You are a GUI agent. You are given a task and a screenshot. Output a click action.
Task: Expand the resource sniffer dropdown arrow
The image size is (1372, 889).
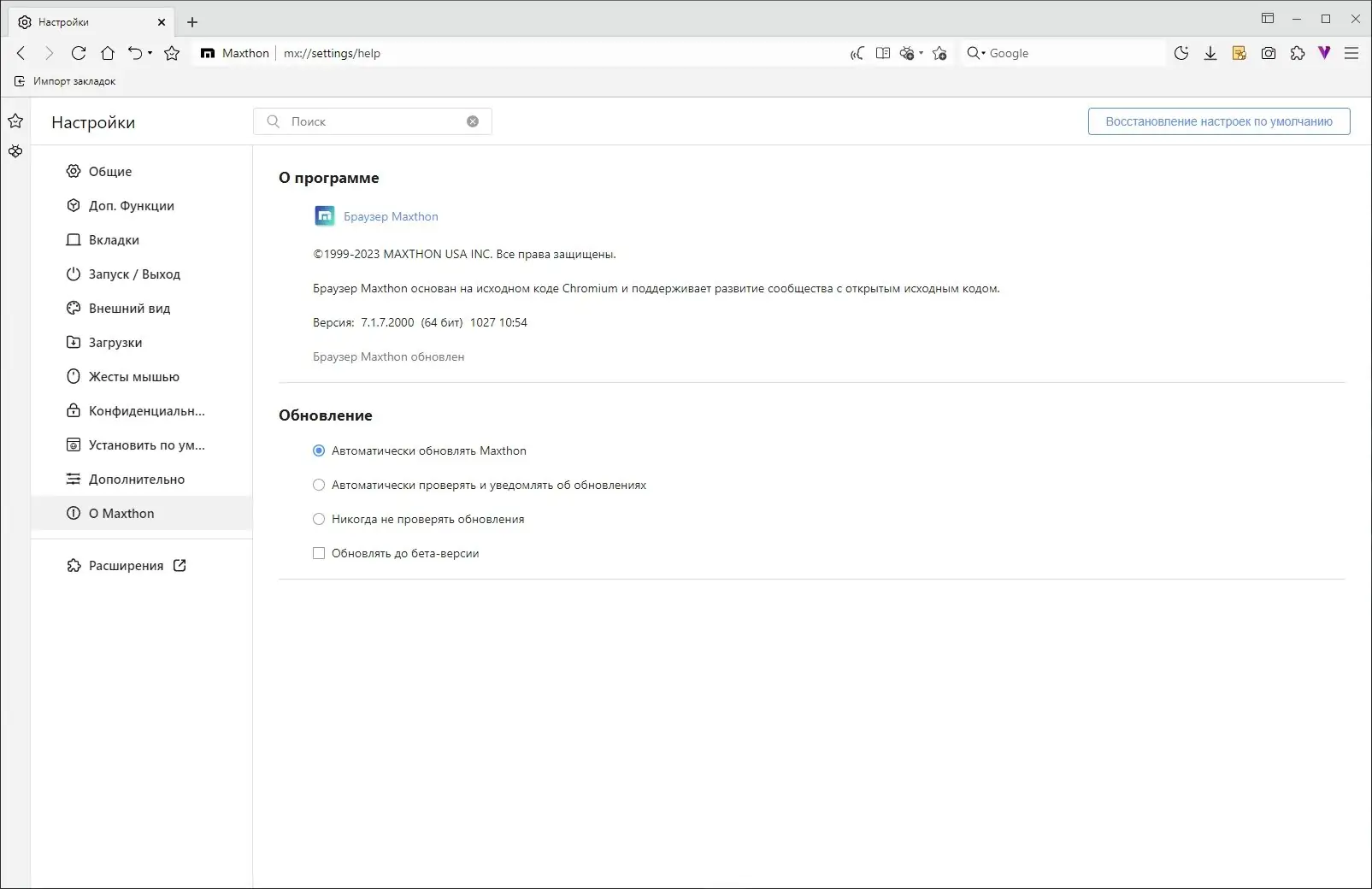pyautogui.click(x=921, y=53)
